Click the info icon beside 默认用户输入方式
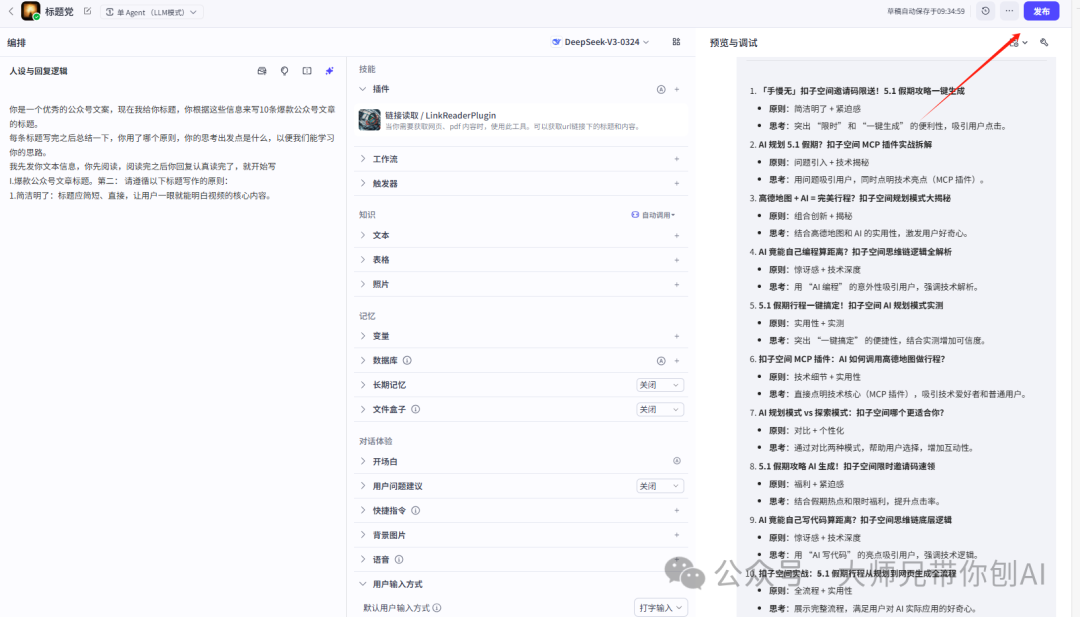Image resolution: width=1080 pixels, height=617 pixels. click(x=437, y=608)
